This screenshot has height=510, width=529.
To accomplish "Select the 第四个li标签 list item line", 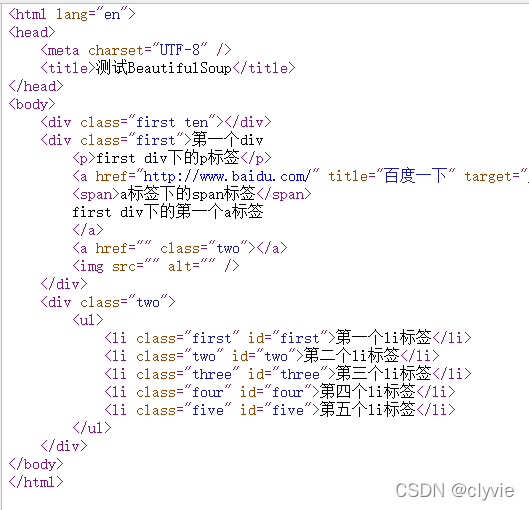I will click(x=280, y=392).
